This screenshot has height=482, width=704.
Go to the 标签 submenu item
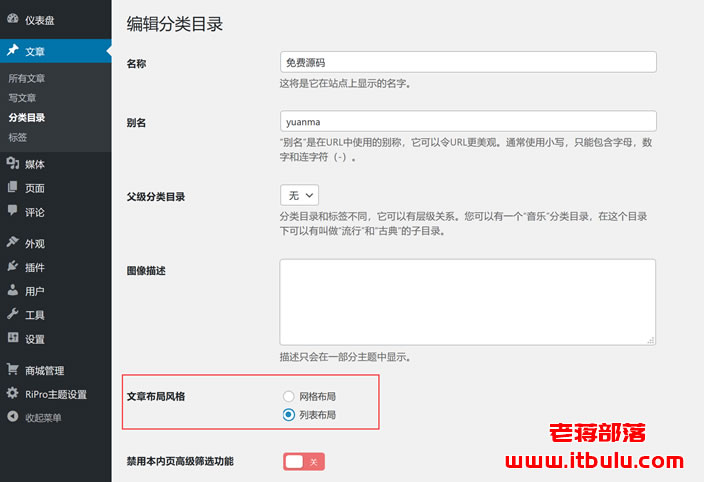[x=18, y=138]
